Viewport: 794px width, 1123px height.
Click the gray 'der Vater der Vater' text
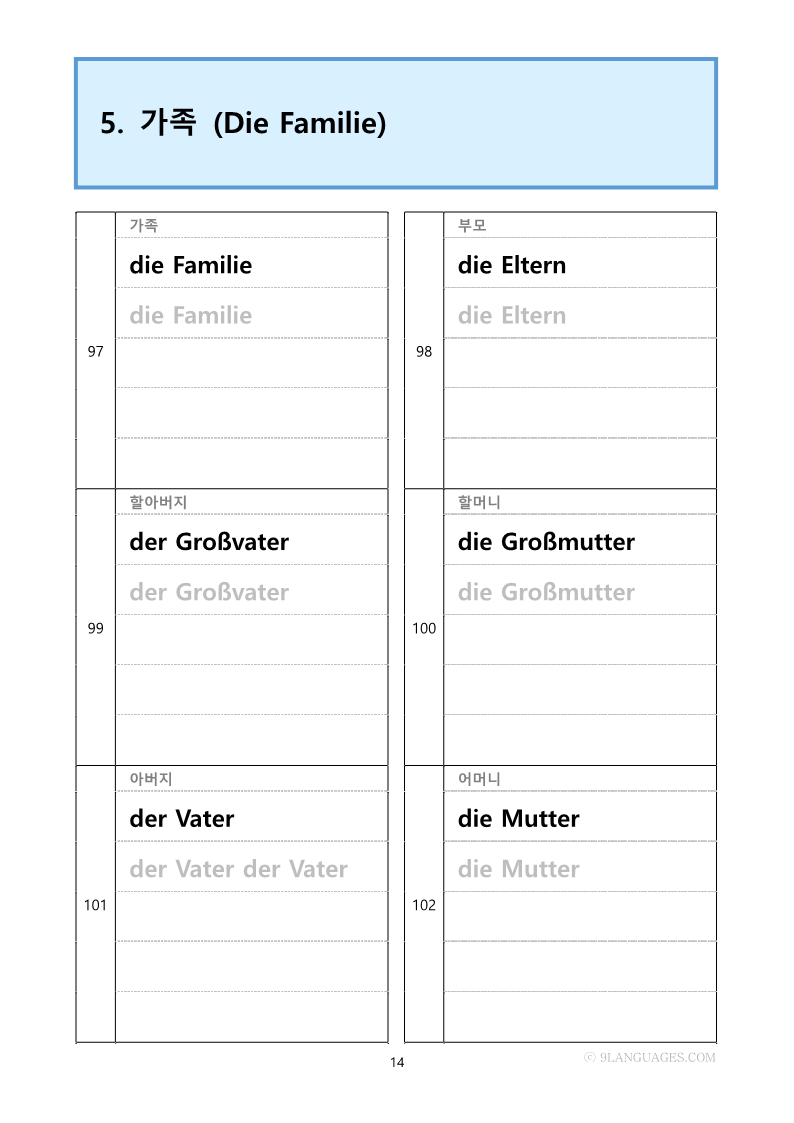[238, 869]
